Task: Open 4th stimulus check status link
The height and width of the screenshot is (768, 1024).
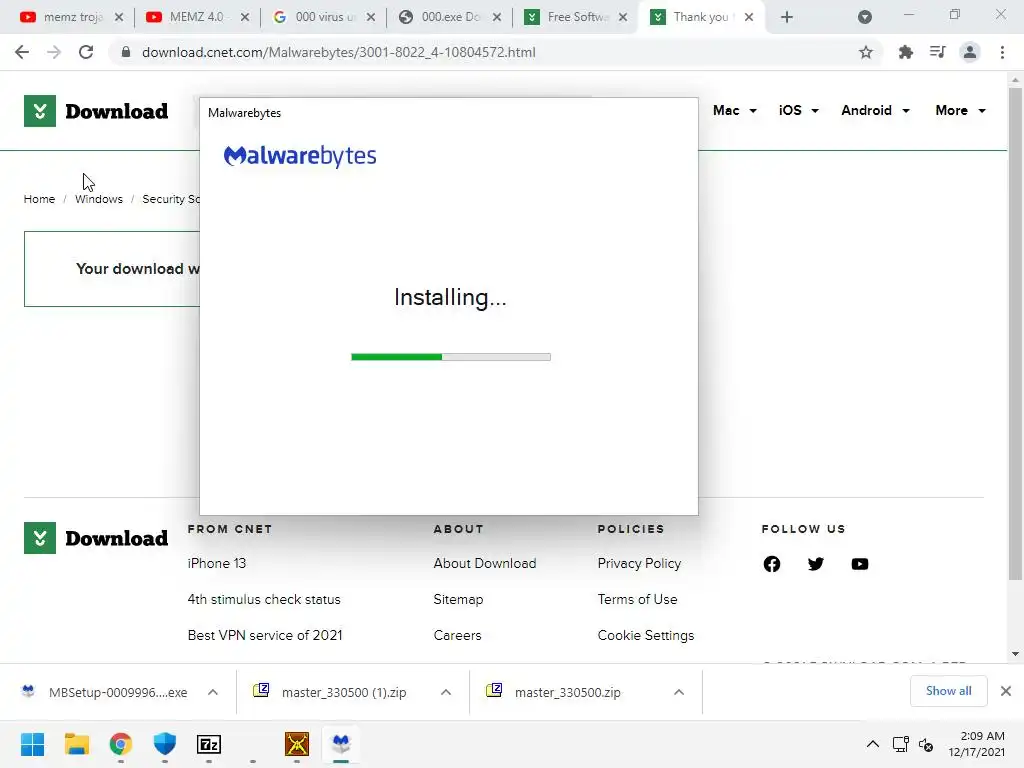Action: 264,599
